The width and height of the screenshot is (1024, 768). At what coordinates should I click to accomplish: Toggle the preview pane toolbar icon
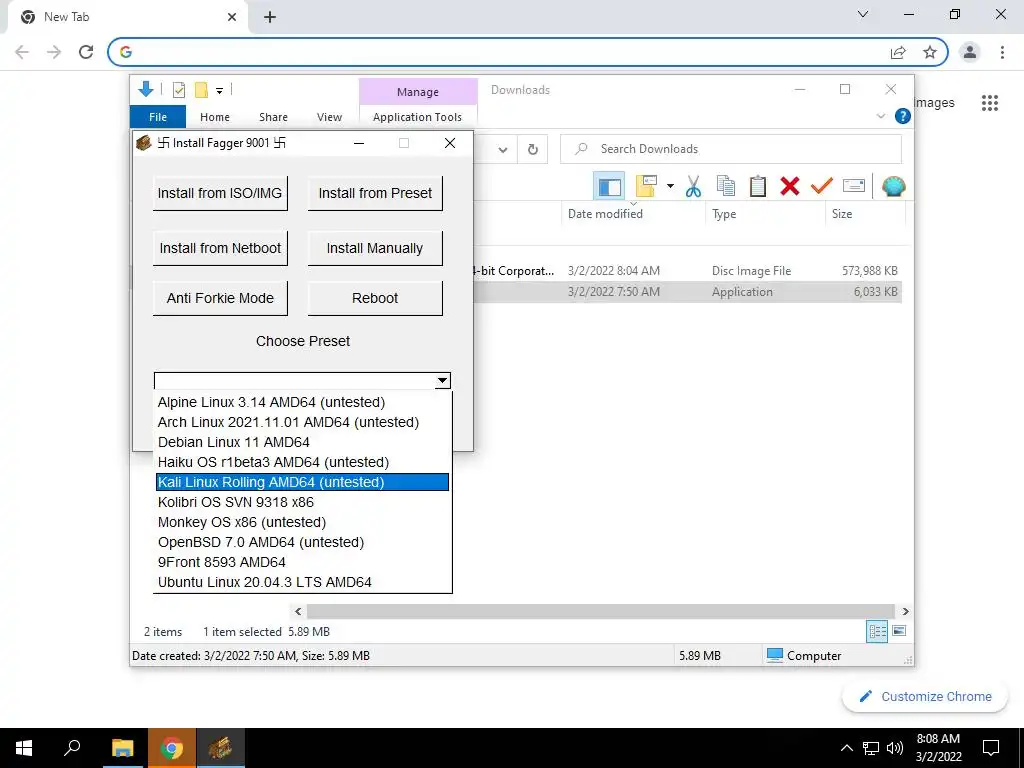pyautogui.click(x=609, y=187)
